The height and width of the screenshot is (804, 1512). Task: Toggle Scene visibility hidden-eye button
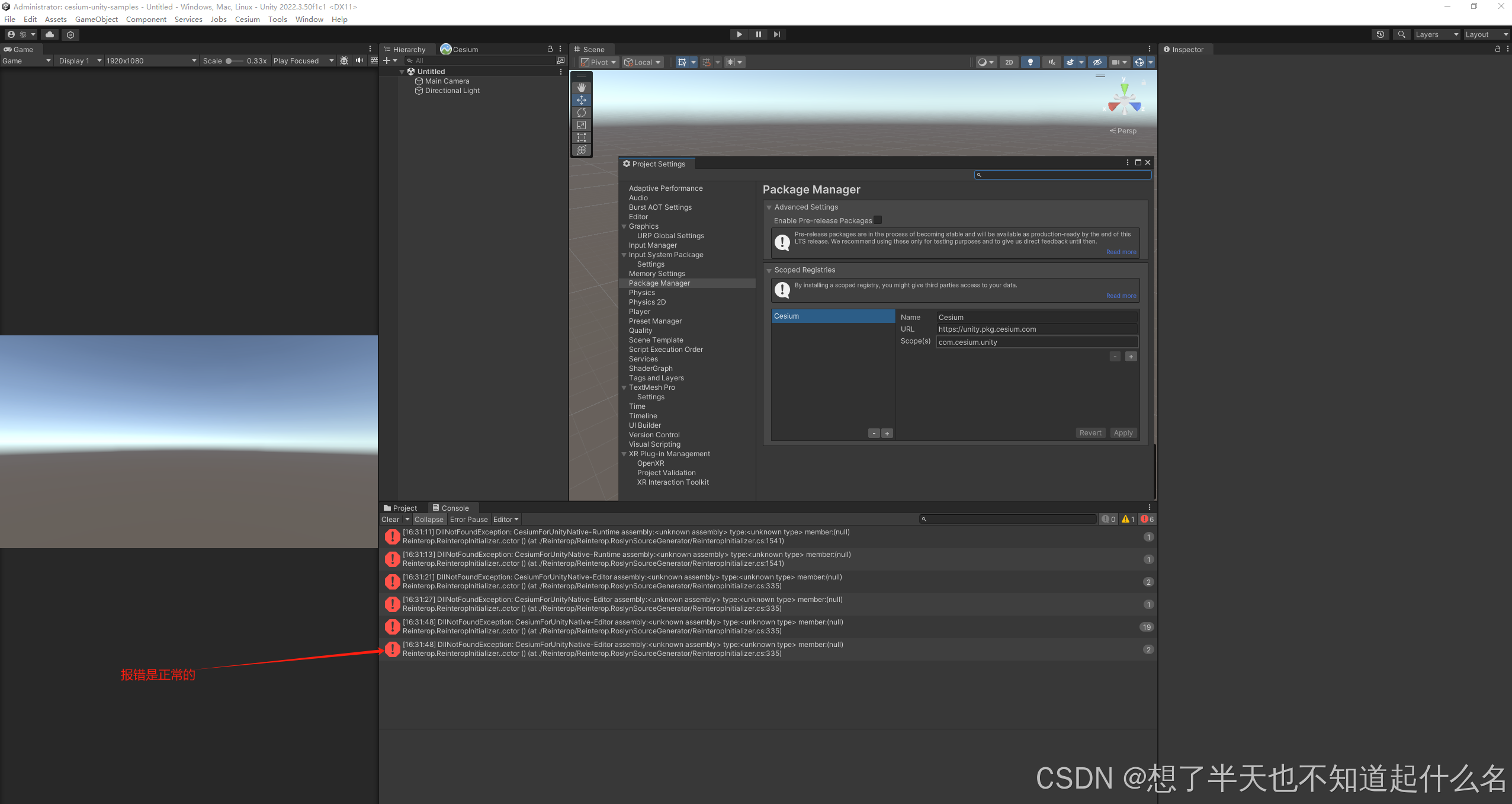pos(1097,62)
